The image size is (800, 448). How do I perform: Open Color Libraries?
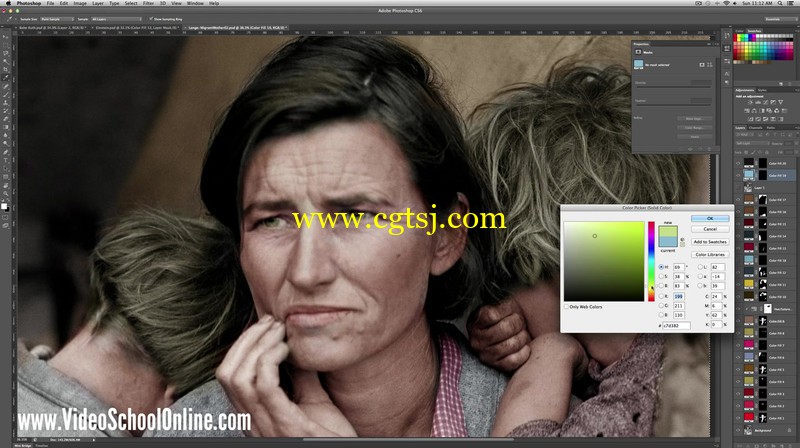[710, 254]
